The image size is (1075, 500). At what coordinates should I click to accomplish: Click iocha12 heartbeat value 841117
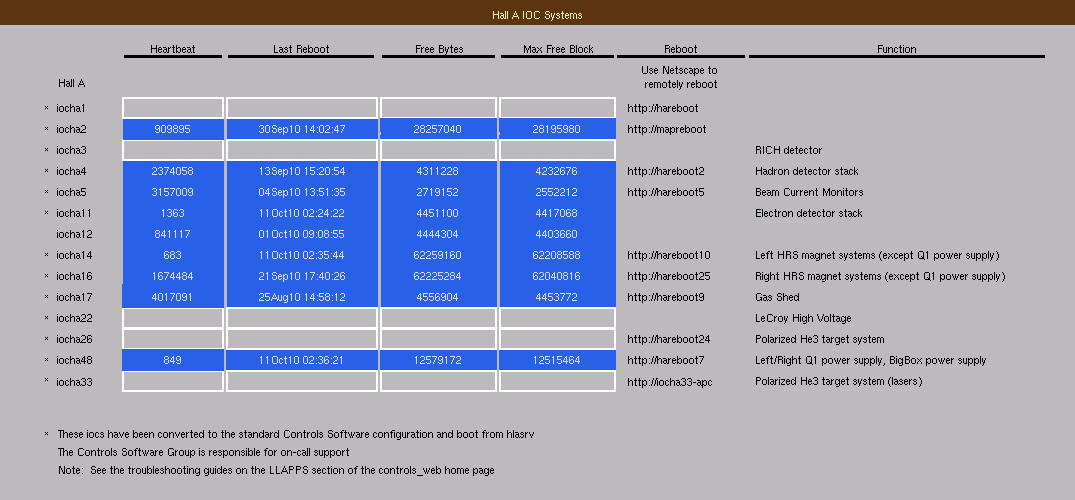pos(173,234)
